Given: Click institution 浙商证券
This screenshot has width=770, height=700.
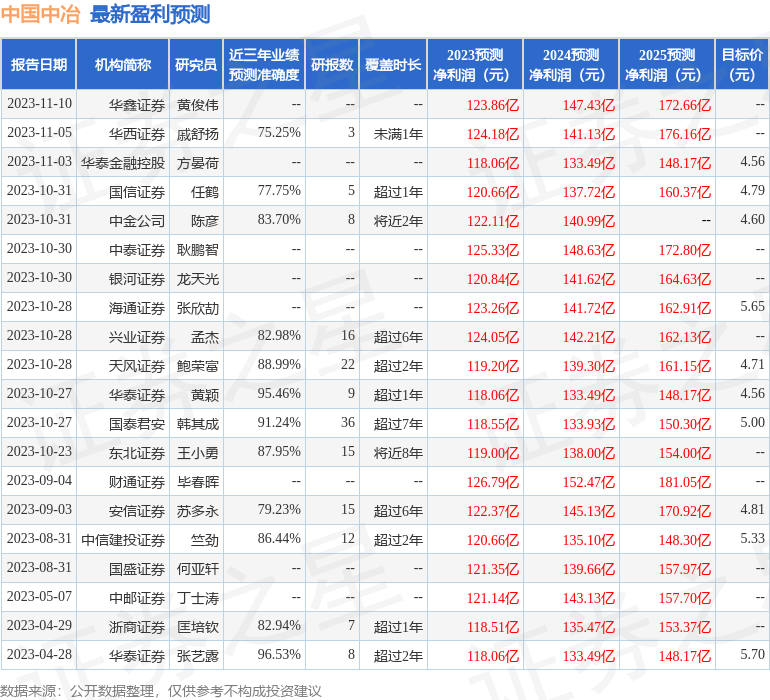Looking at the screenshot, I should [x=137, y=627].
